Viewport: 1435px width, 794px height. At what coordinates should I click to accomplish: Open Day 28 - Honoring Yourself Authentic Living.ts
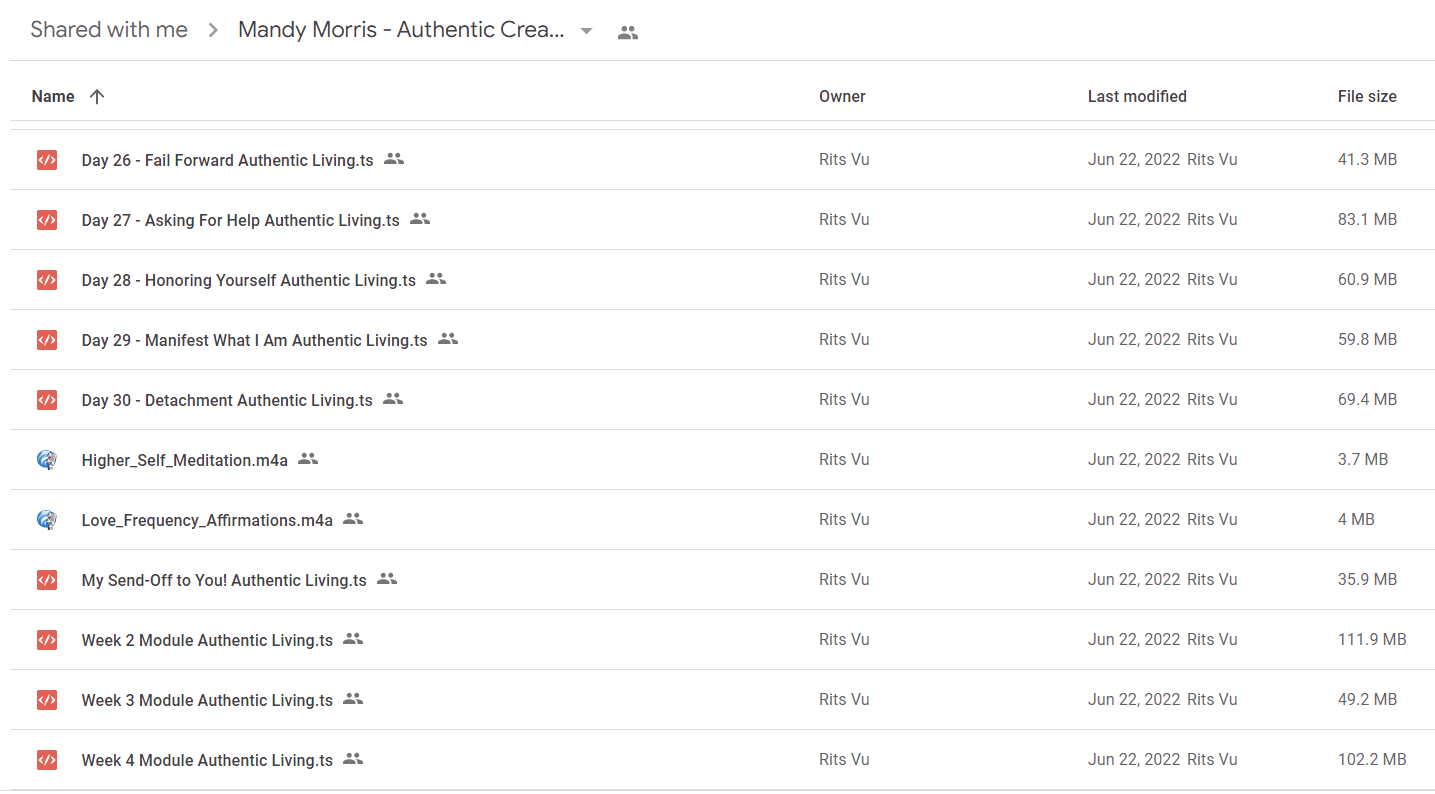point(249,280)
